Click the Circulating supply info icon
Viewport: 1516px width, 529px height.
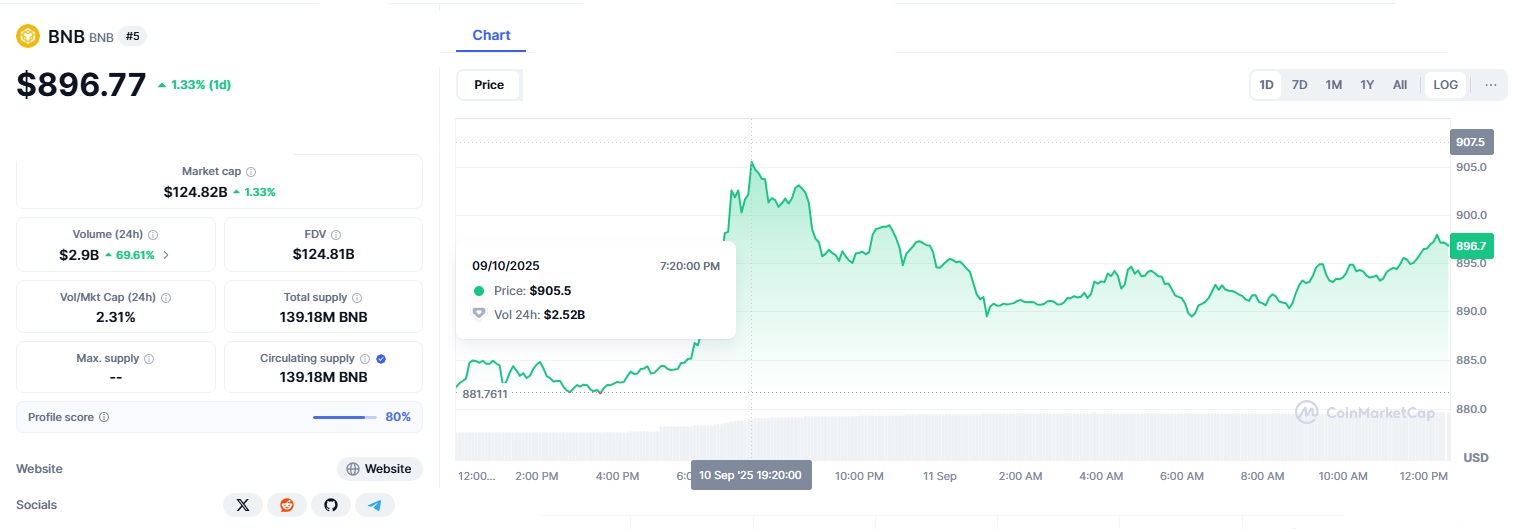click(x=365, y=359)
